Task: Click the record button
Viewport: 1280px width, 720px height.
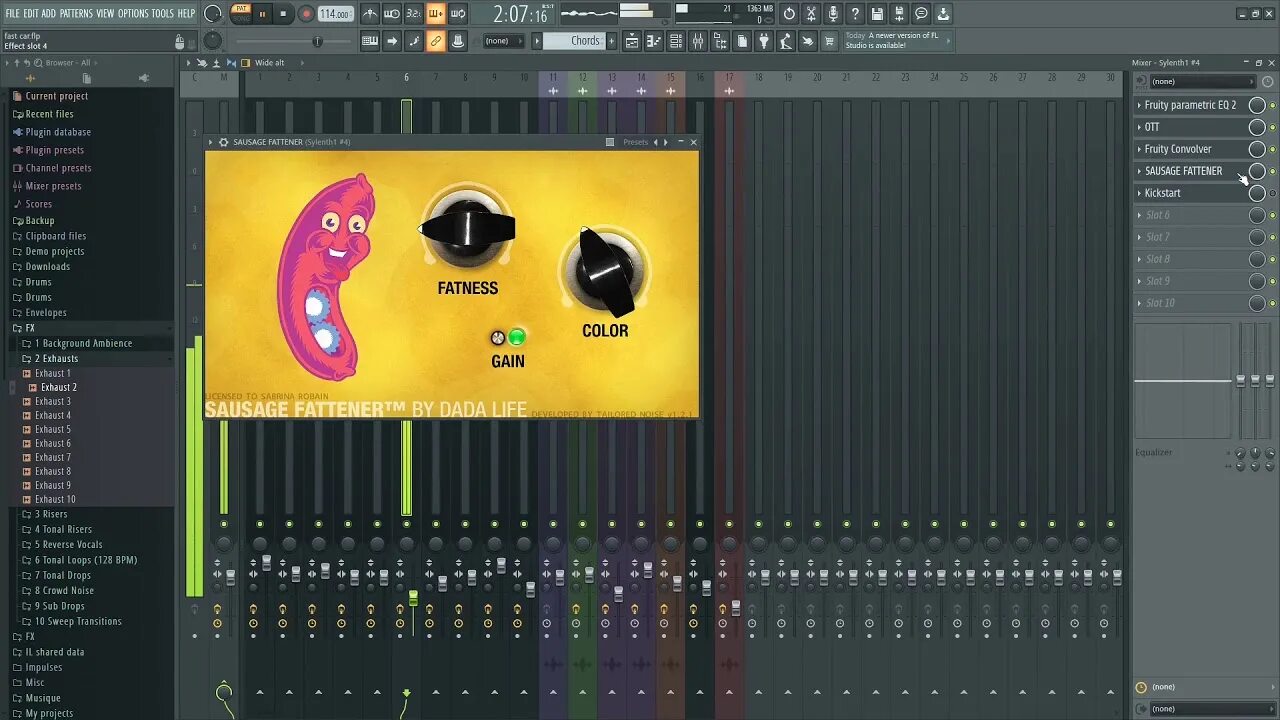Action: (306, 14)
